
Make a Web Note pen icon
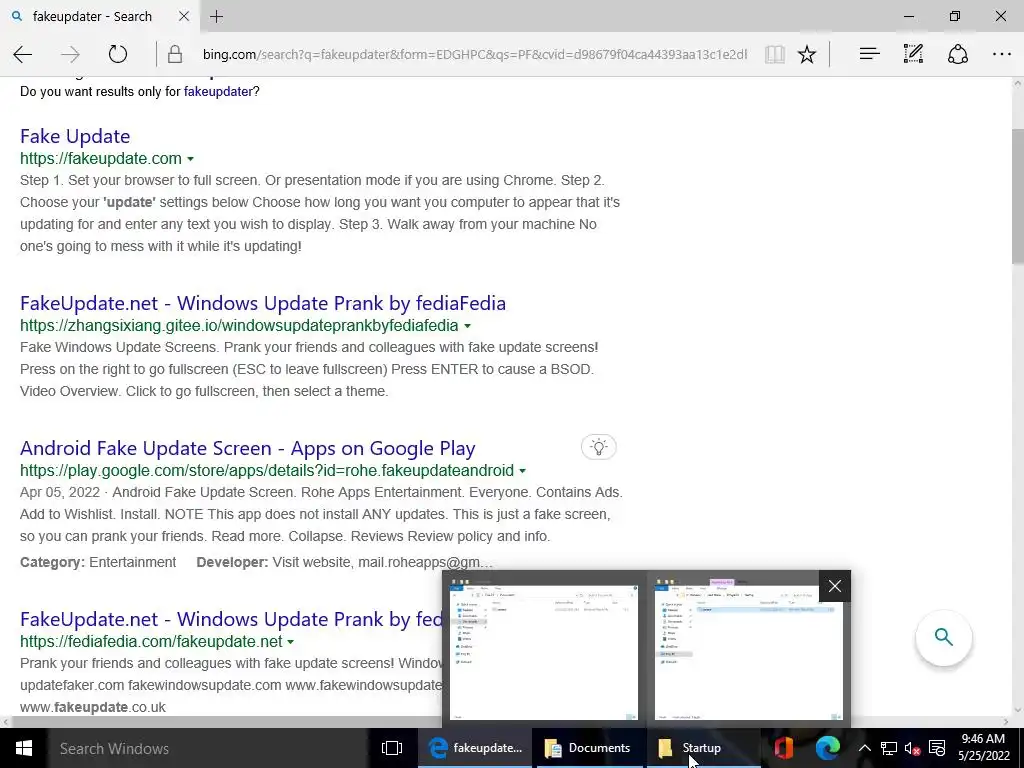click(913, 54)
